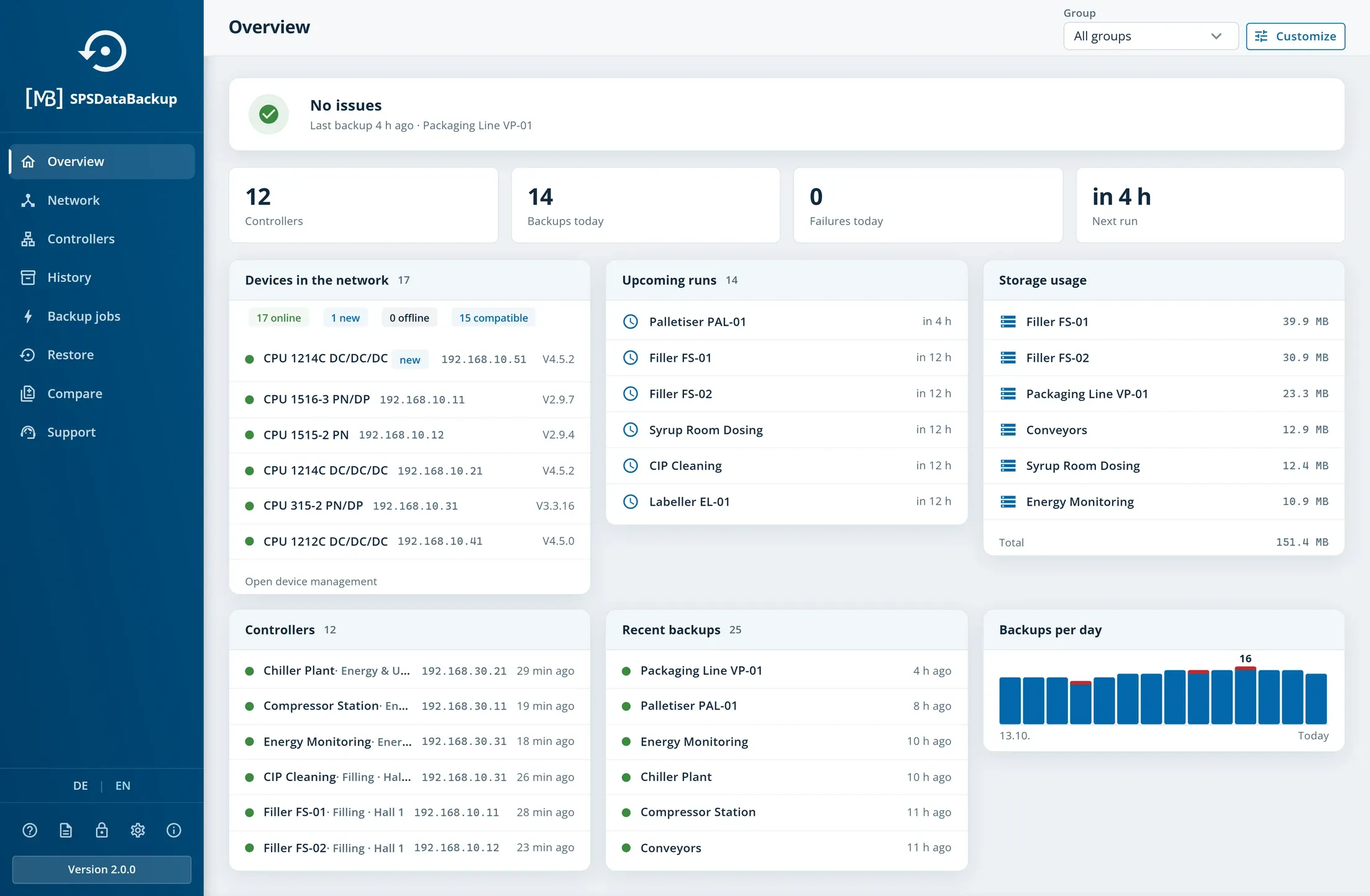This screenshot has height=896, width=1370.
Task: Click the lock icon in sidebar footer
Action: (x=102, y=830)
